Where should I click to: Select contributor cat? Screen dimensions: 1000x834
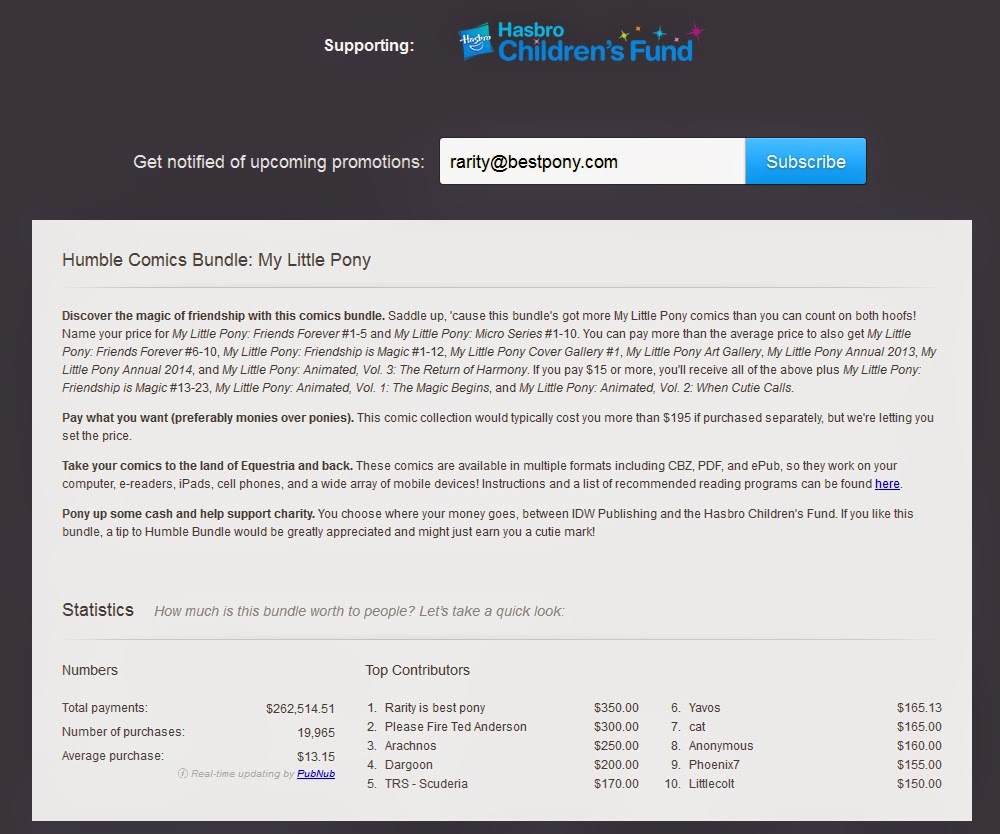[x=697, y=727]
